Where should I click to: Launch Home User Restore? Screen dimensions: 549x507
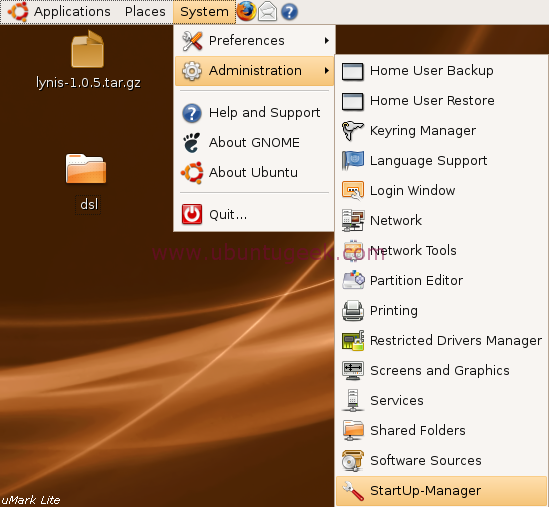coord(442,101)
